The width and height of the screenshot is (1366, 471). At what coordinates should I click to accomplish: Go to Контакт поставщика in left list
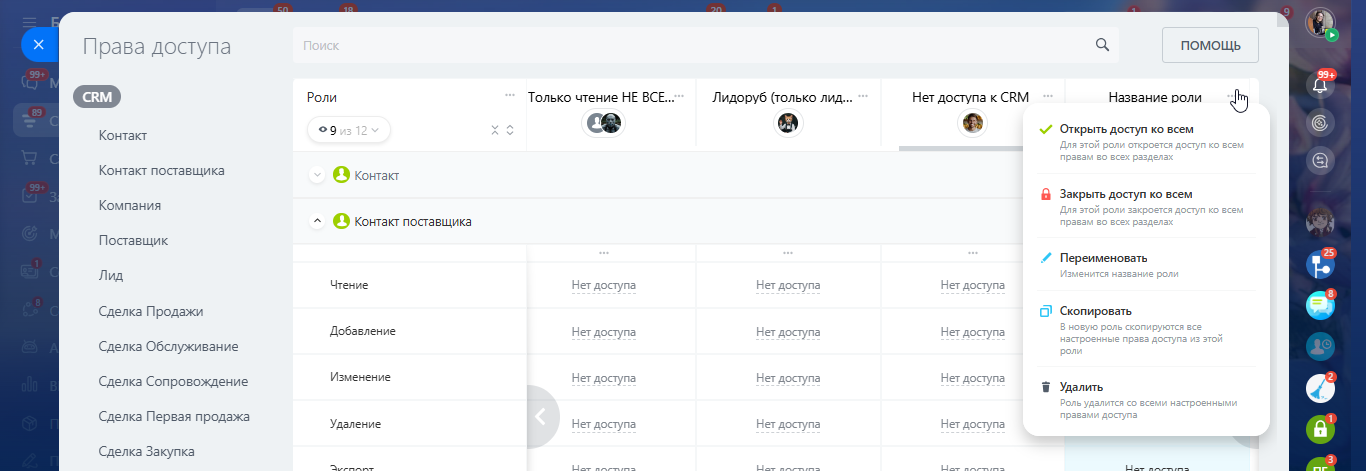click(x=161, y=170)
